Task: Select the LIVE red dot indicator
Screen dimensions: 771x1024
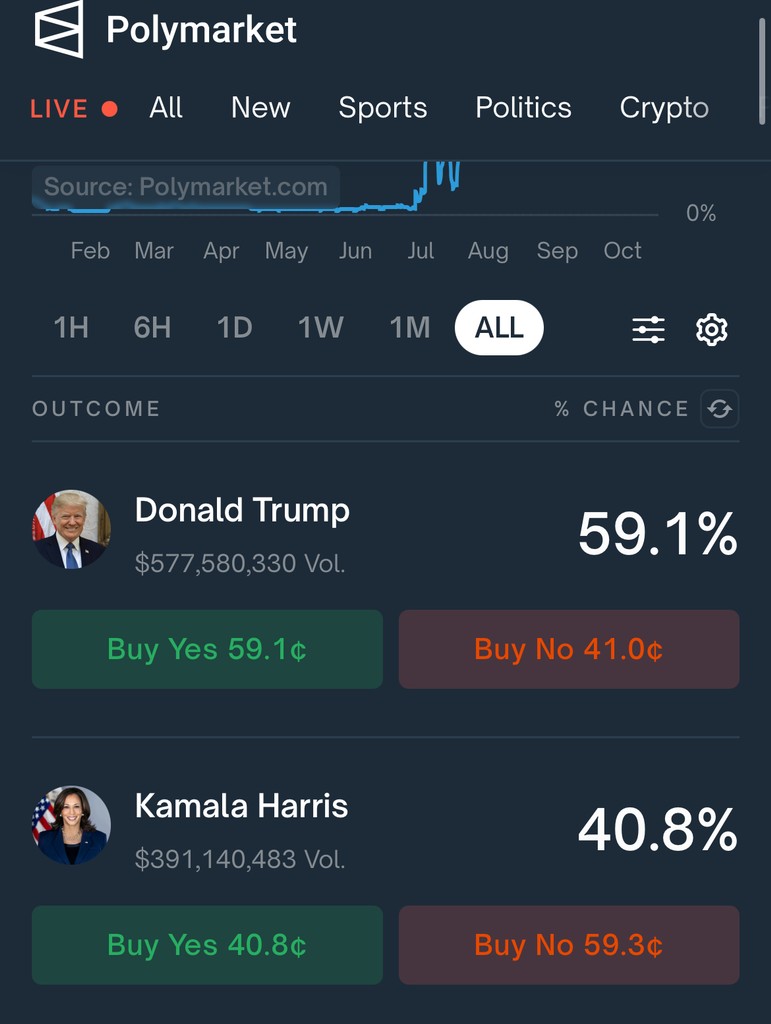Action: [x=110, y=108]
